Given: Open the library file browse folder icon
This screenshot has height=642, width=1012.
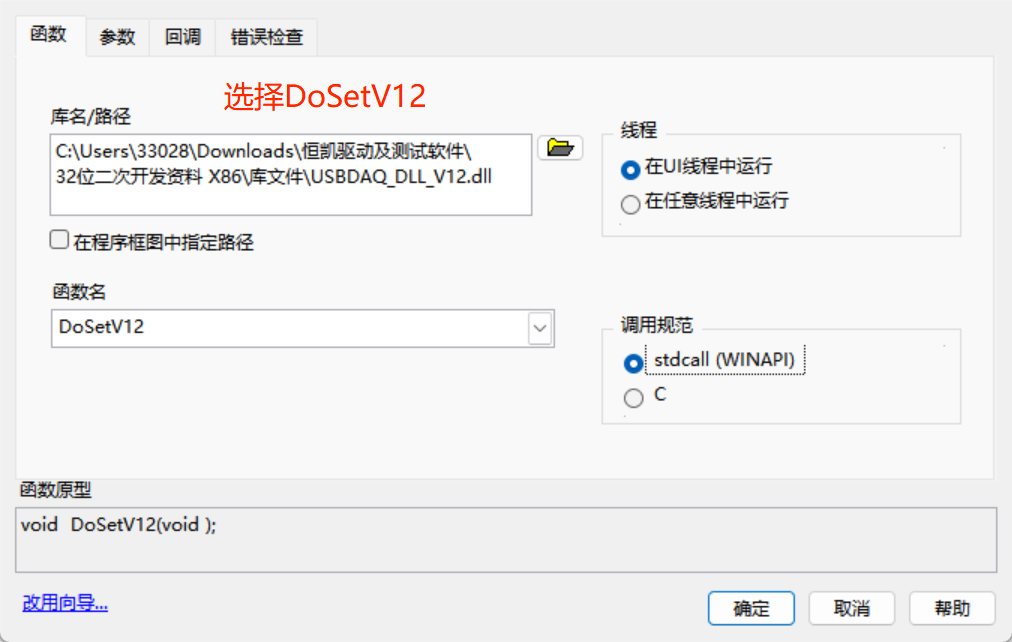Looking at the screenshot, I should tap(560, 148).
